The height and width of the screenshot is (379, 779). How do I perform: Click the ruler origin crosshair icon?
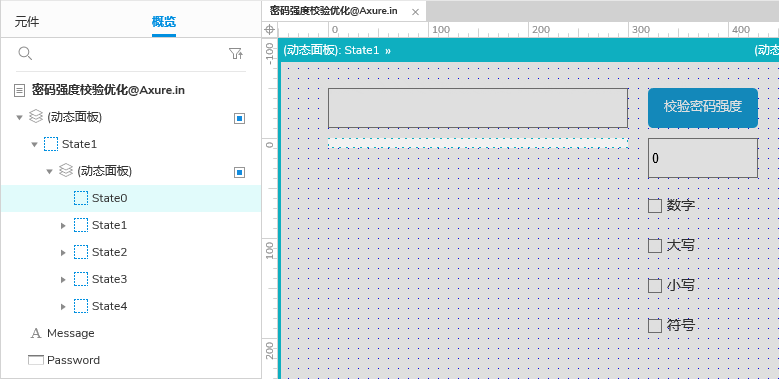(269, 29)
